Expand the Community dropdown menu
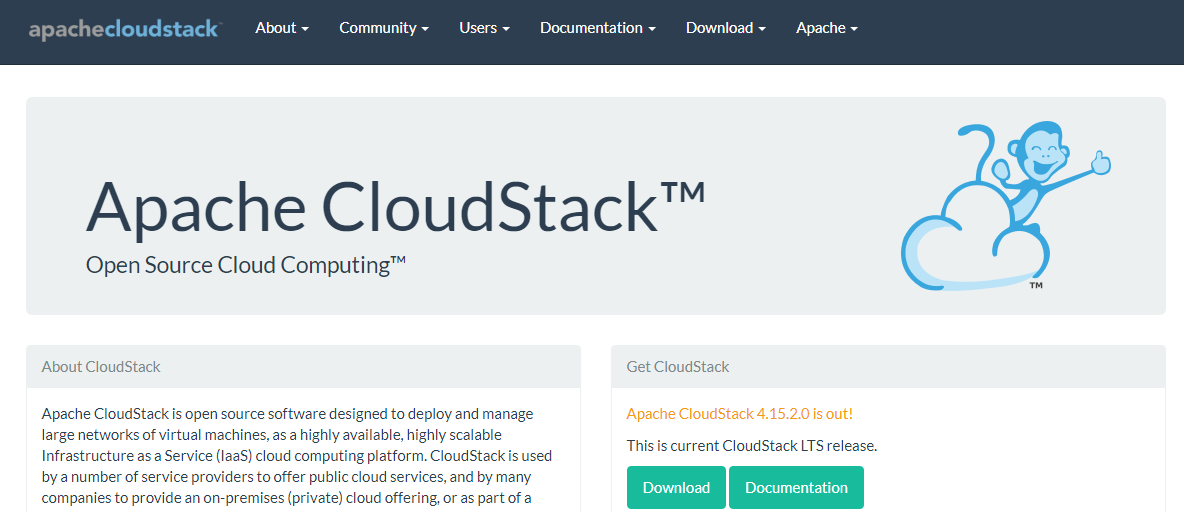The width and height of the screenshot is (1184, 512). tap(384, 28)
